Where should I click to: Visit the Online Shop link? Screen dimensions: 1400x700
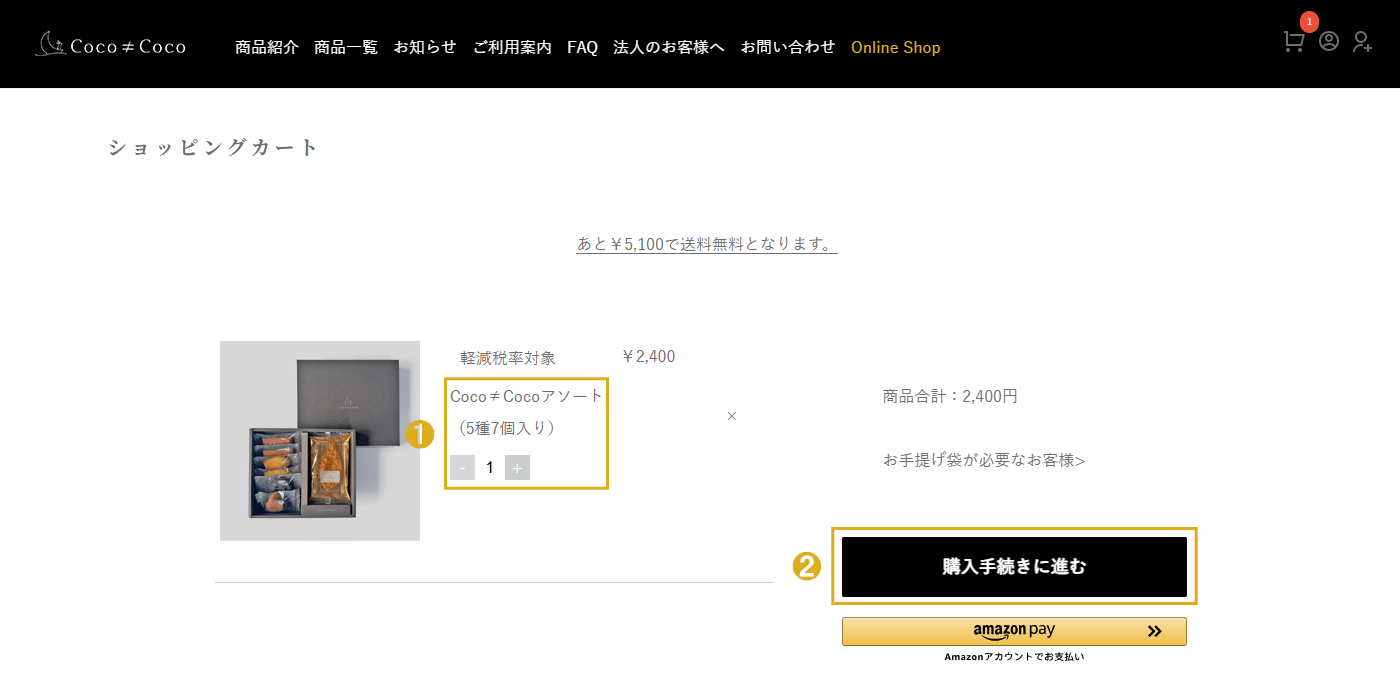point(896,47)
